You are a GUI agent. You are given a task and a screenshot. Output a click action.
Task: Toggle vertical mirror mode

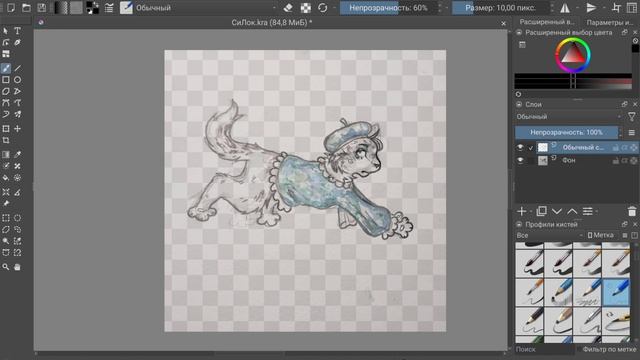click(x=591, y=8)
